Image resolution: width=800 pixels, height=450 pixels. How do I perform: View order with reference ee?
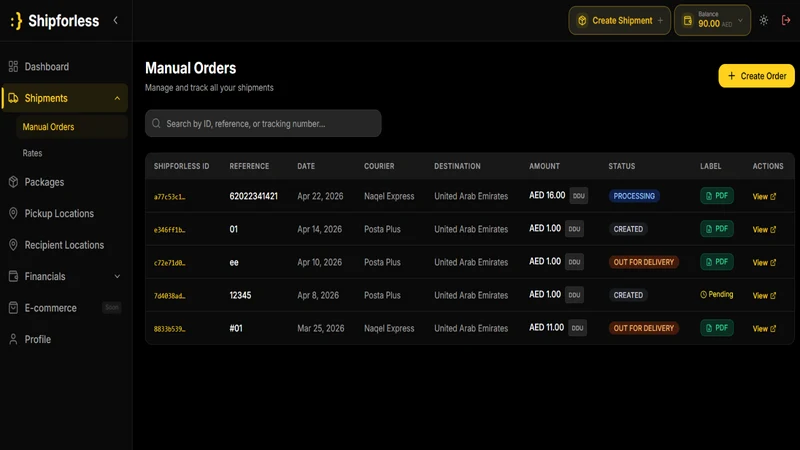764,262
